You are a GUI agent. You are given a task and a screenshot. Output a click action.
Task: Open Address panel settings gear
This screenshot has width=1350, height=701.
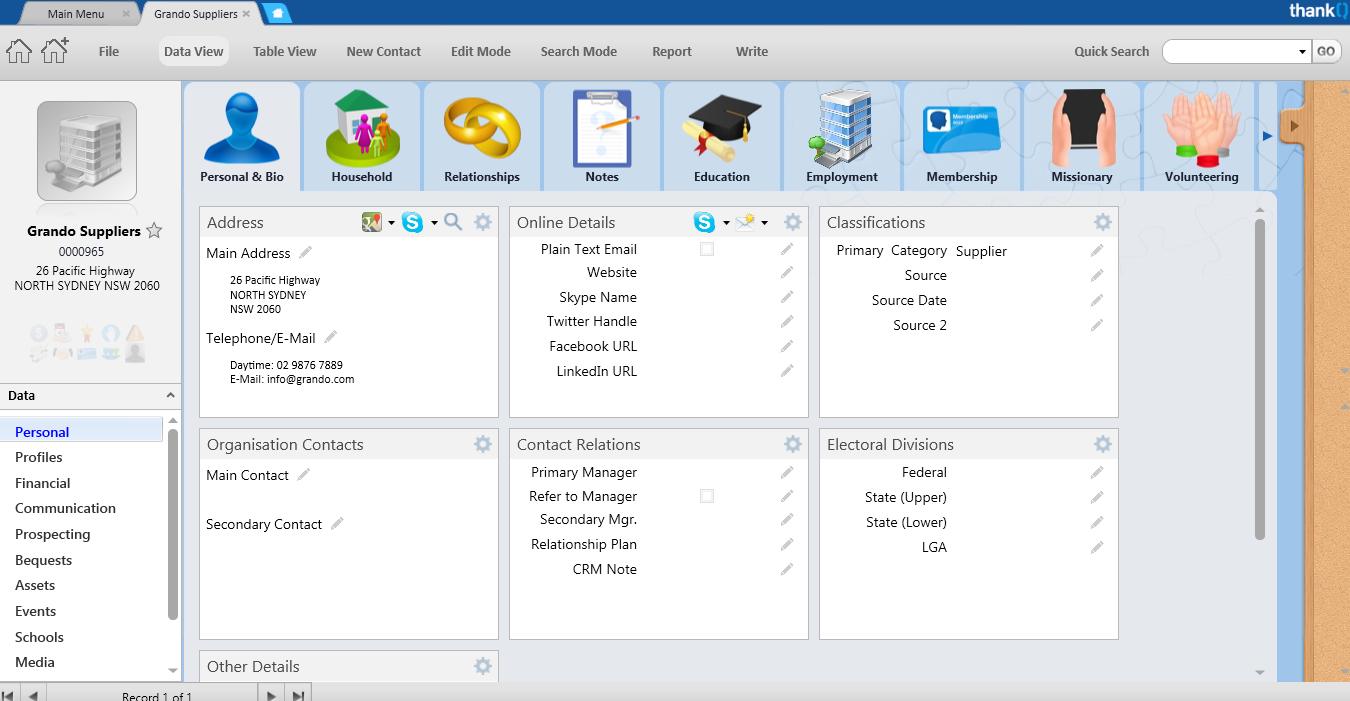tap(483, 222)
